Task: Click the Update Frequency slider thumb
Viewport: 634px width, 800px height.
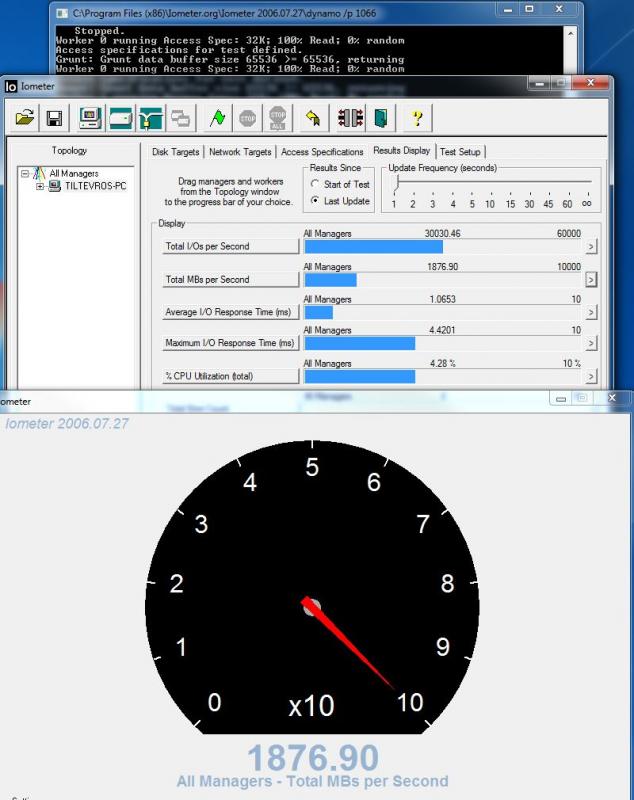Action: 397,183
